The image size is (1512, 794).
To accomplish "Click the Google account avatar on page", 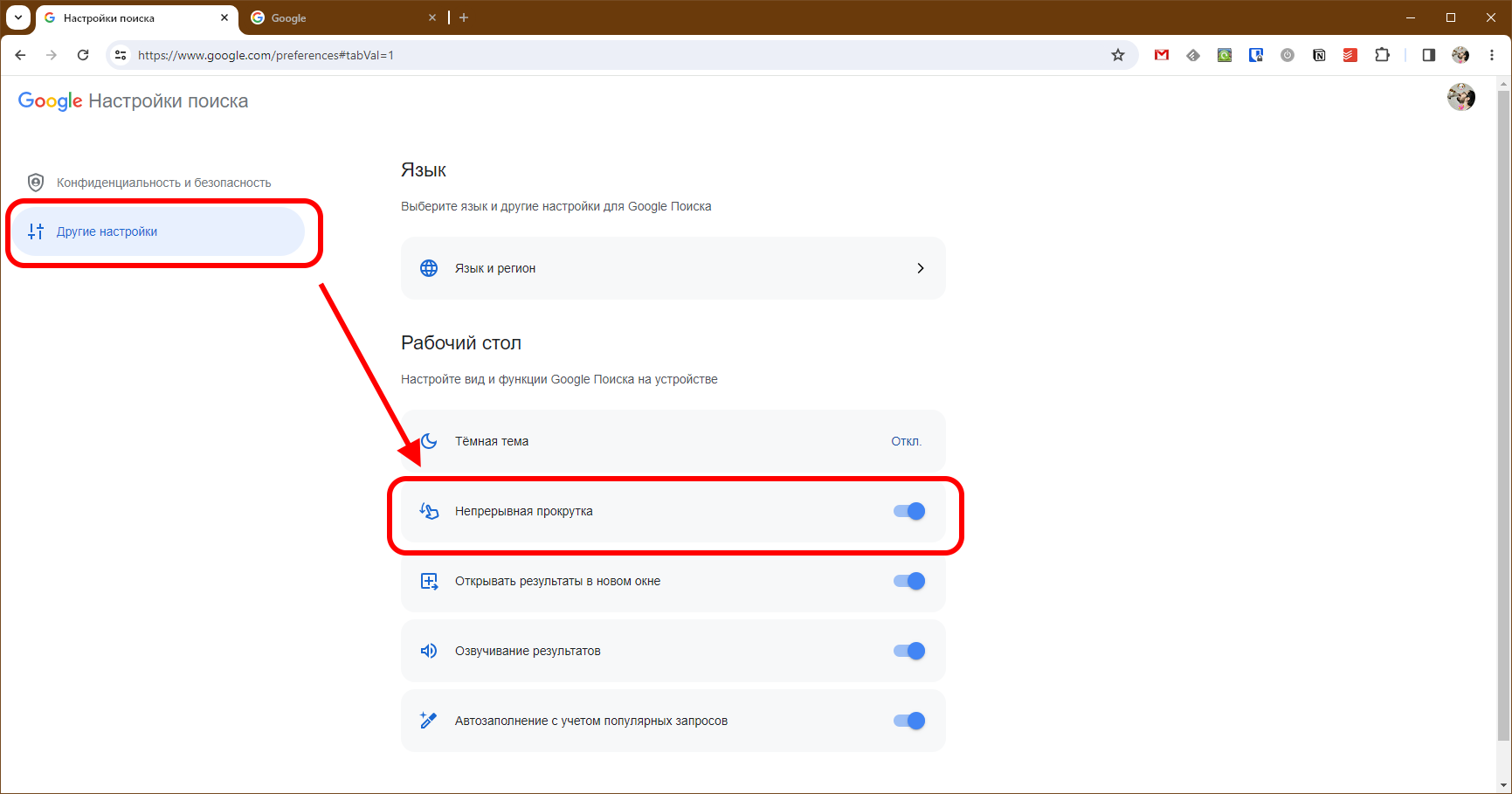I will [1461, 97].
